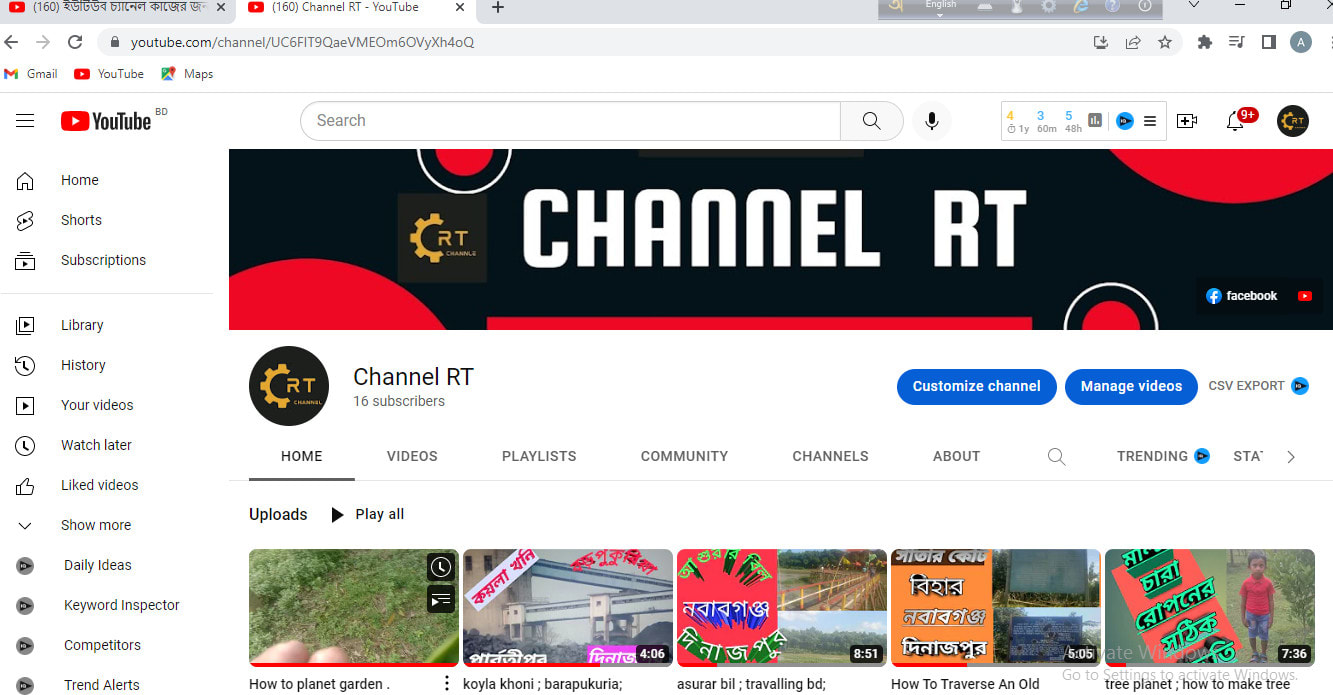1333x695 pixels.
Task: Select Shorts in the sidebar
Action: click(x=80, y=220)
